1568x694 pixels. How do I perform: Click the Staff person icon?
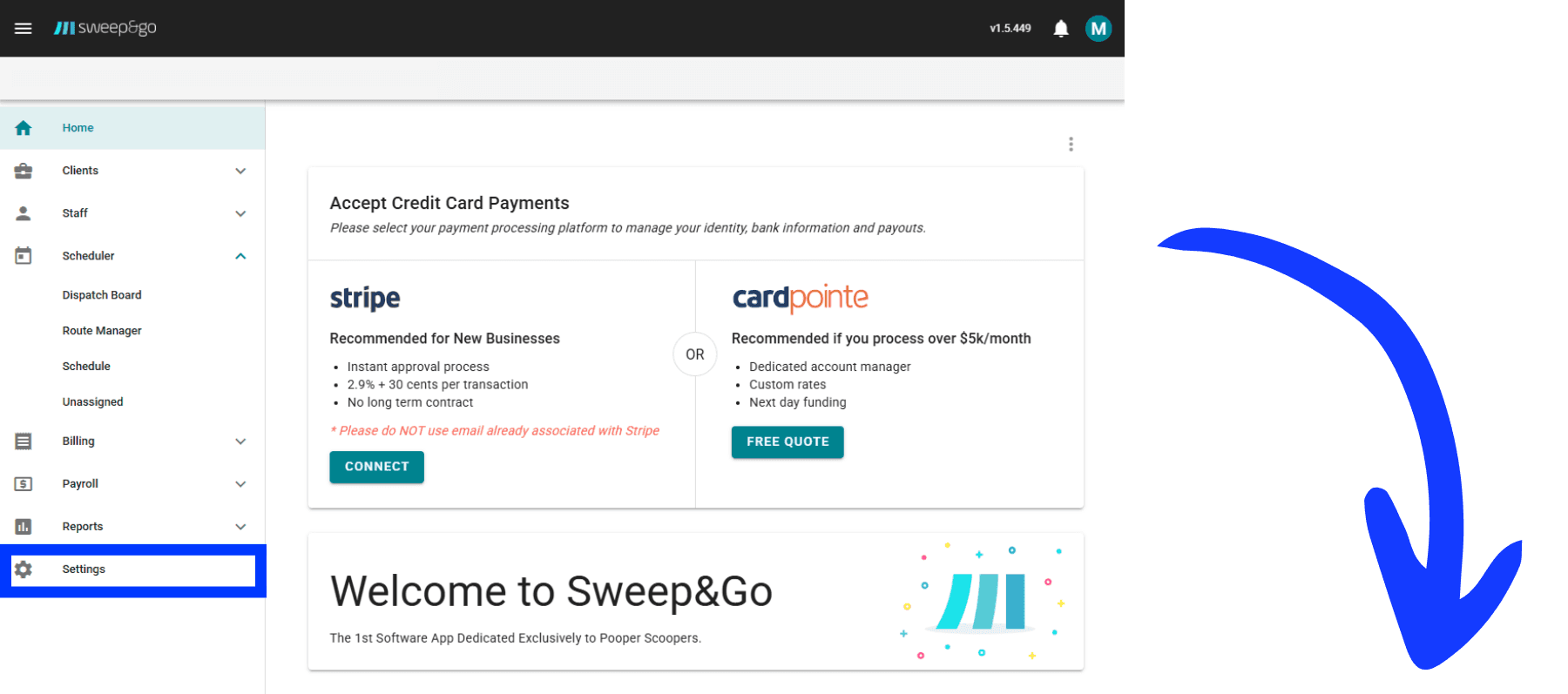pyautogui.click(x=23, y=213)
